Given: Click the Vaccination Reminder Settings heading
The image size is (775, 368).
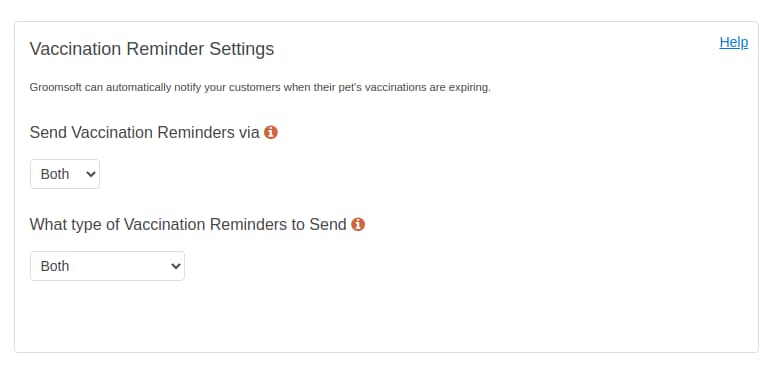Looking at the screenshot, I should (x=152, y=49).
